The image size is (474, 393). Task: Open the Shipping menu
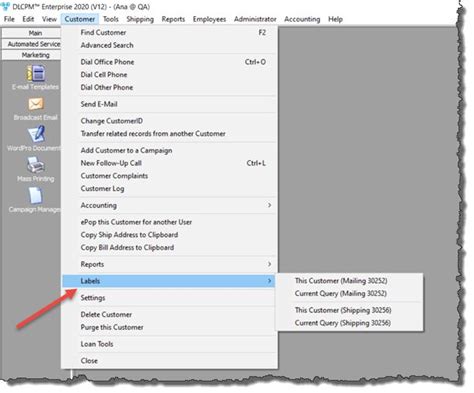coord(140,19)
